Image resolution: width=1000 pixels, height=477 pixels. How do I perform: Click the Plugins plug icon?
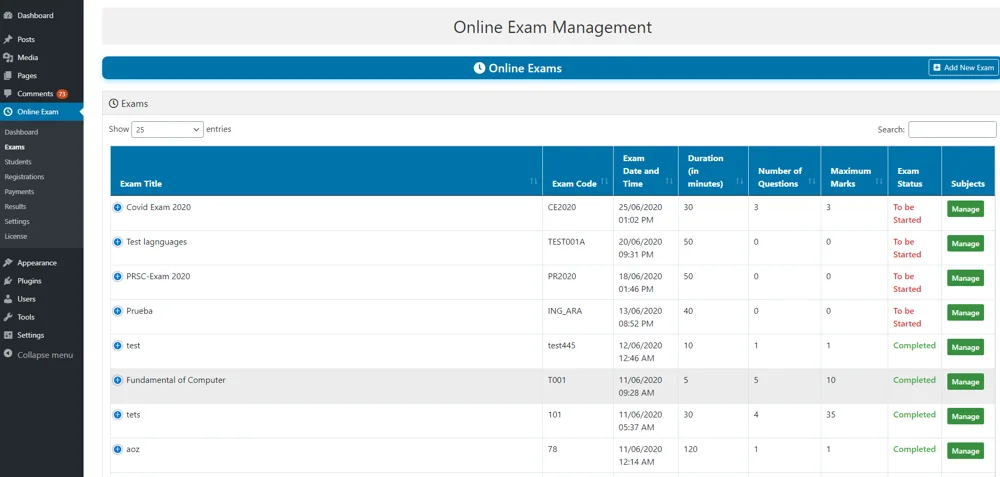pos(8,281)
